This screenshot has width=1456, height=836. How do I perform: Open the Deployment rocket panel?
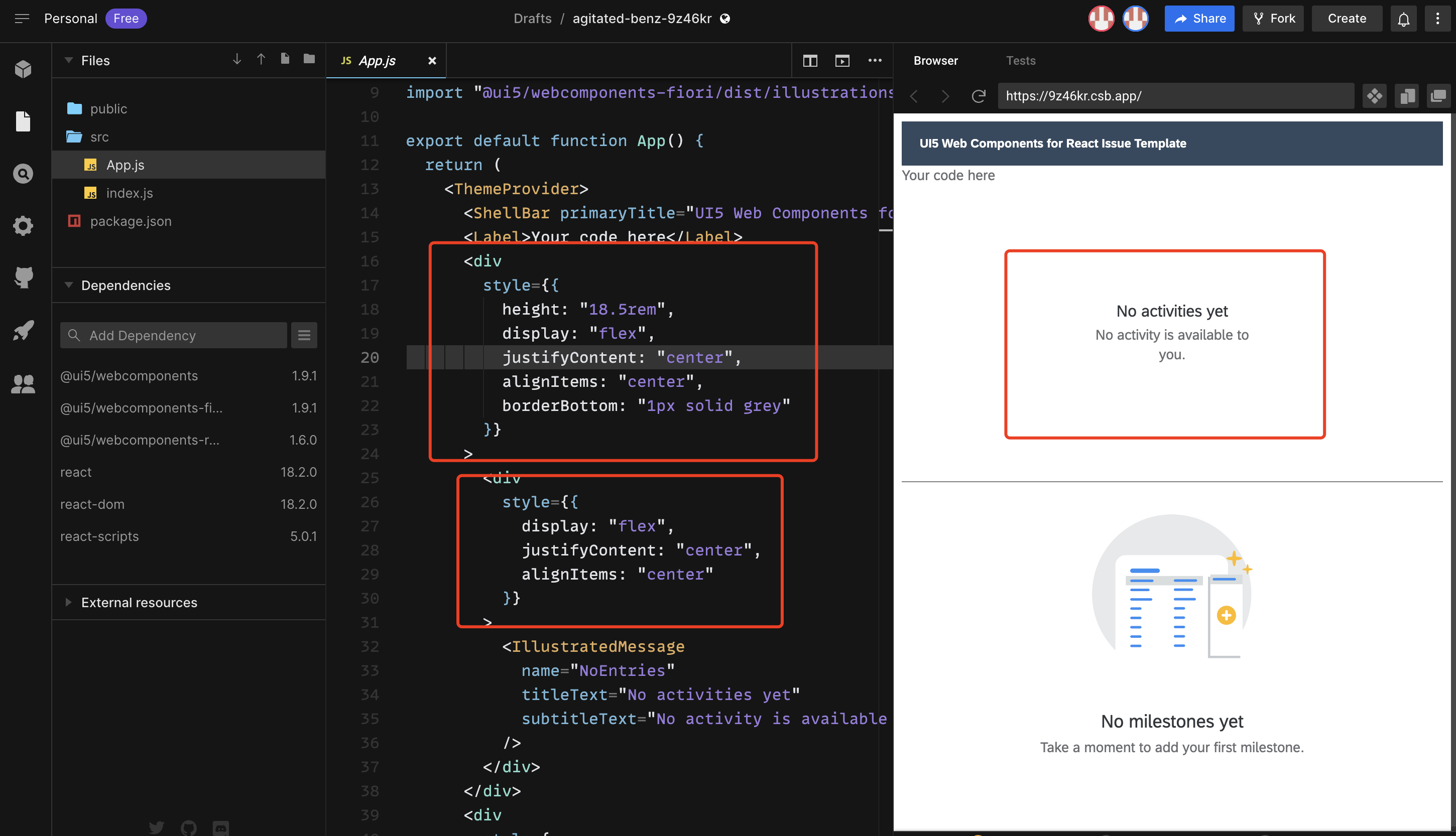[x=23, y=330]
